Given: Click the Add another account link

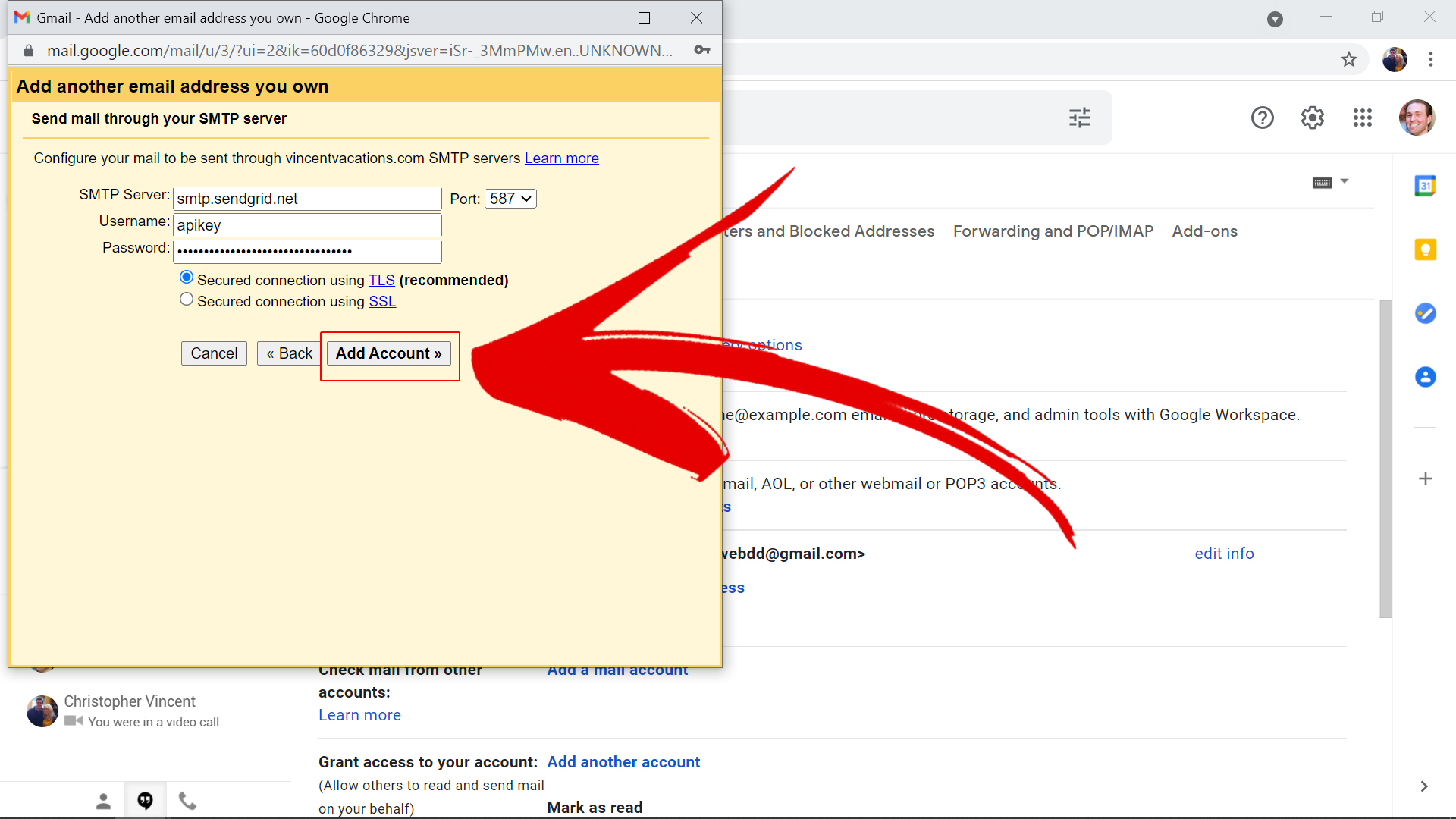Looking at the screenshot, I should [623, 762].
